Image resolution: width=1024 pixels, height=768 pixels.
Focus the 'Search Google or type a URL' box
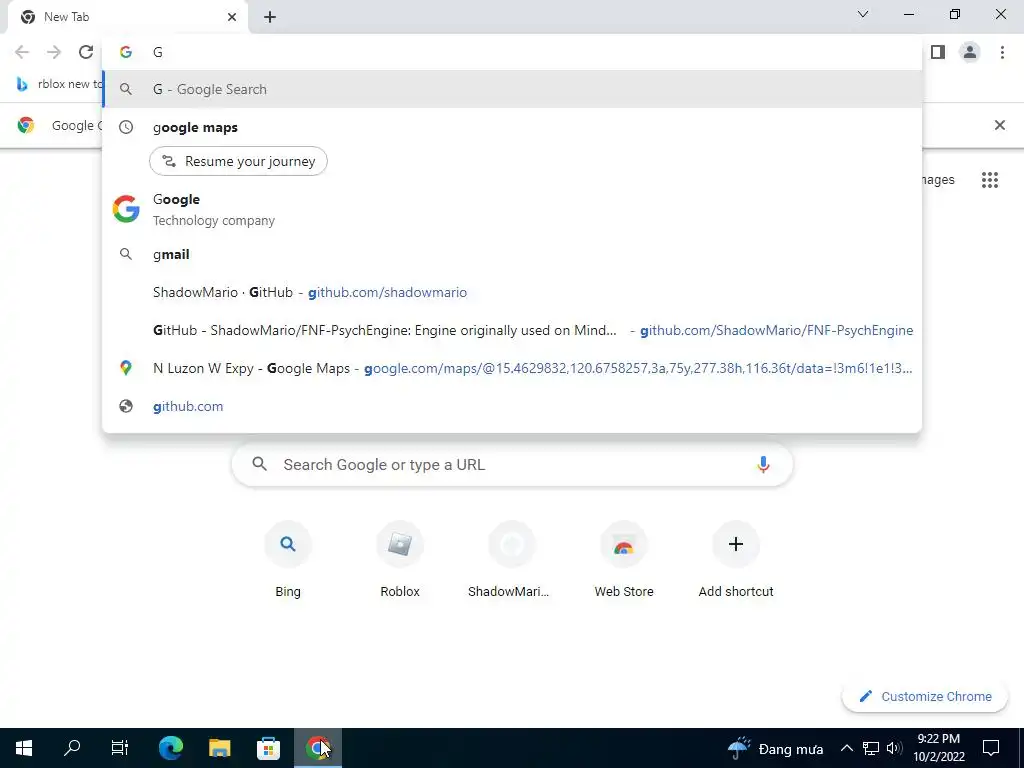[x=512, y=465]
